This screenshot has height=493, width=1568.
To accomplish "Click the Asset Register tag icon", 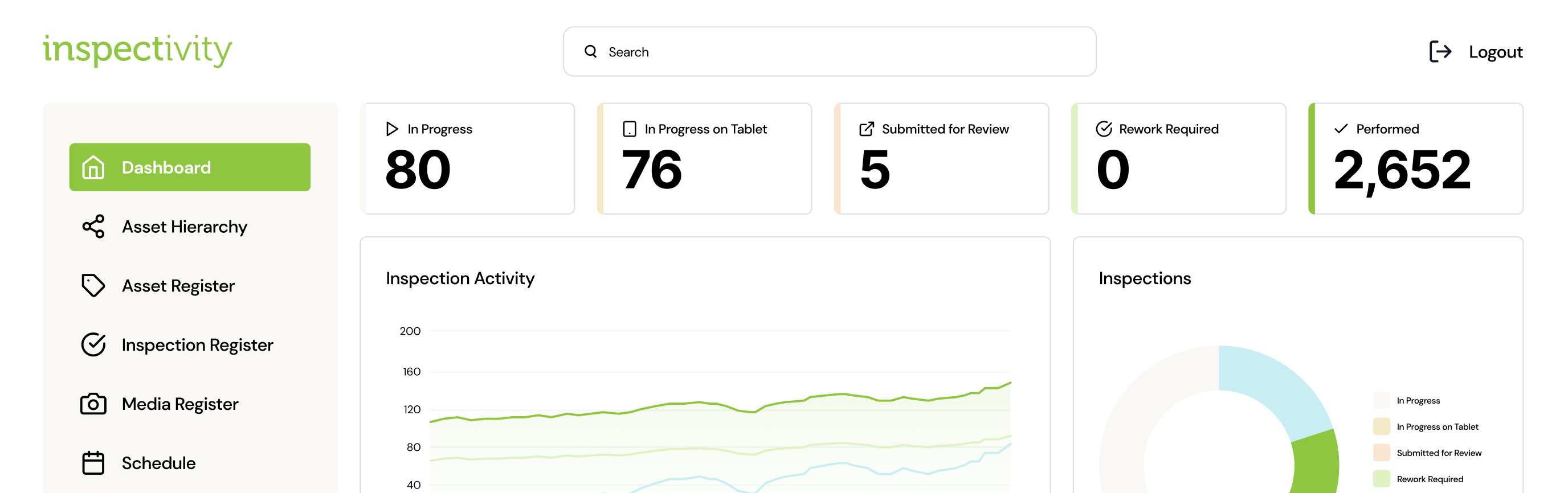I will (93, 285).
